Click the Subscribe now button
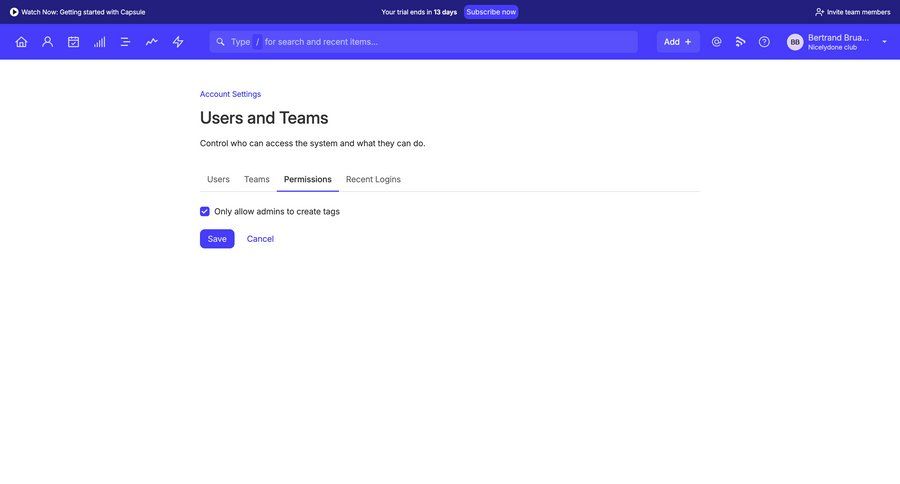The image size is (900, 484). click(491, 12)
